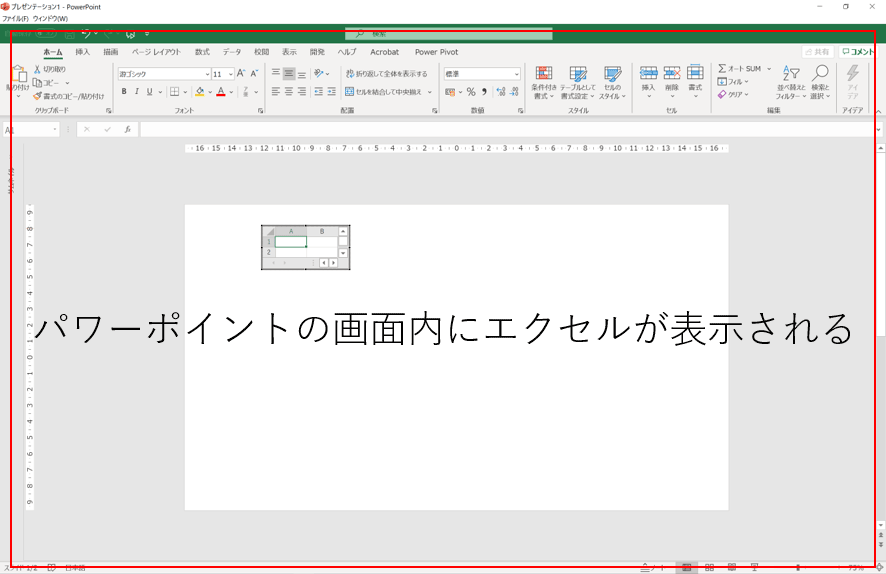Increase indent icon

(332, 92)
